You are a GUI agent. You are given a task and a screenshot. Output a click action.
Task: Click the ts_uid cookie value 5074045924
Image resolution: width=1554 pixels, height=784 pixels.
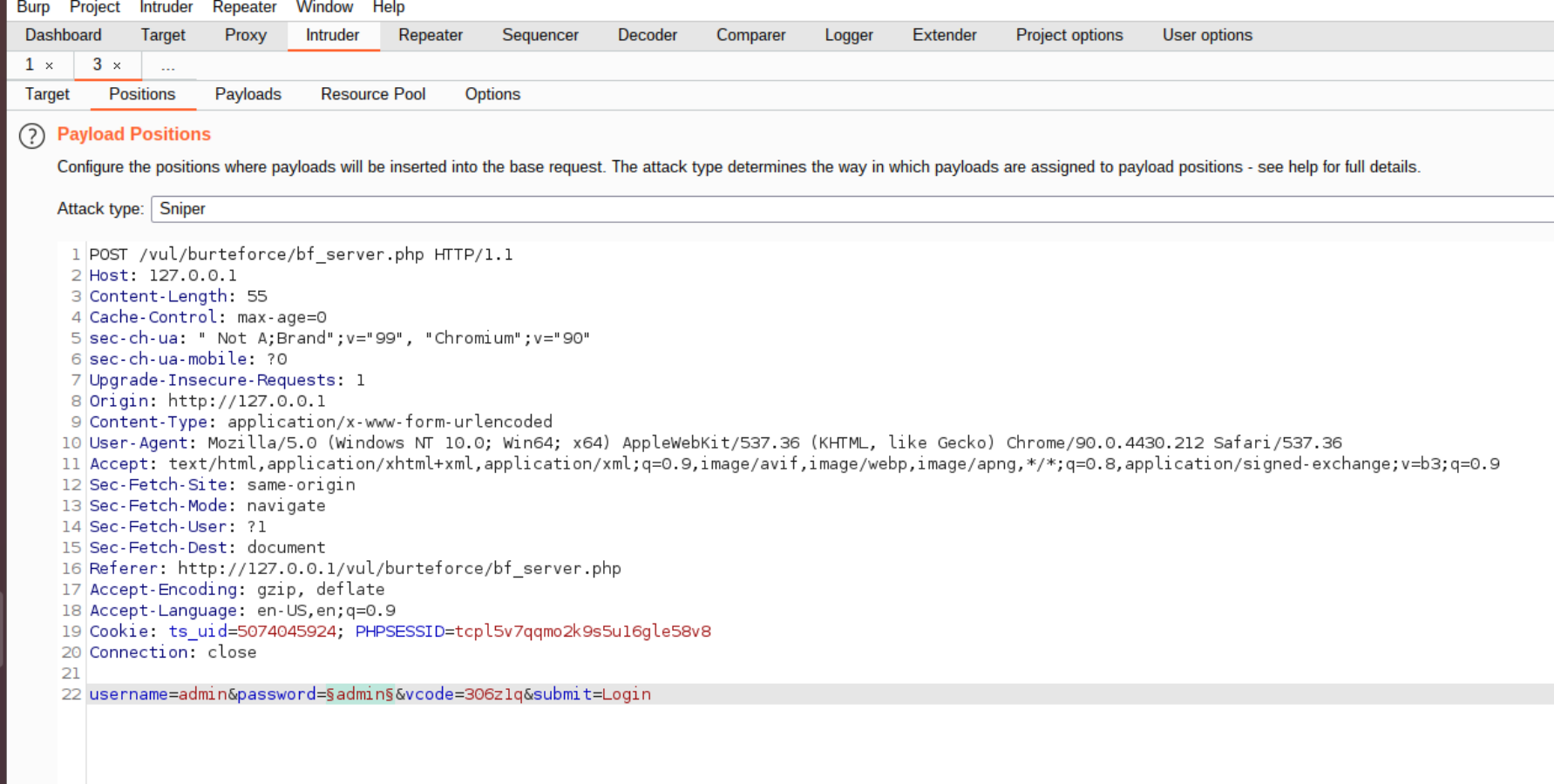coord(287,631)
